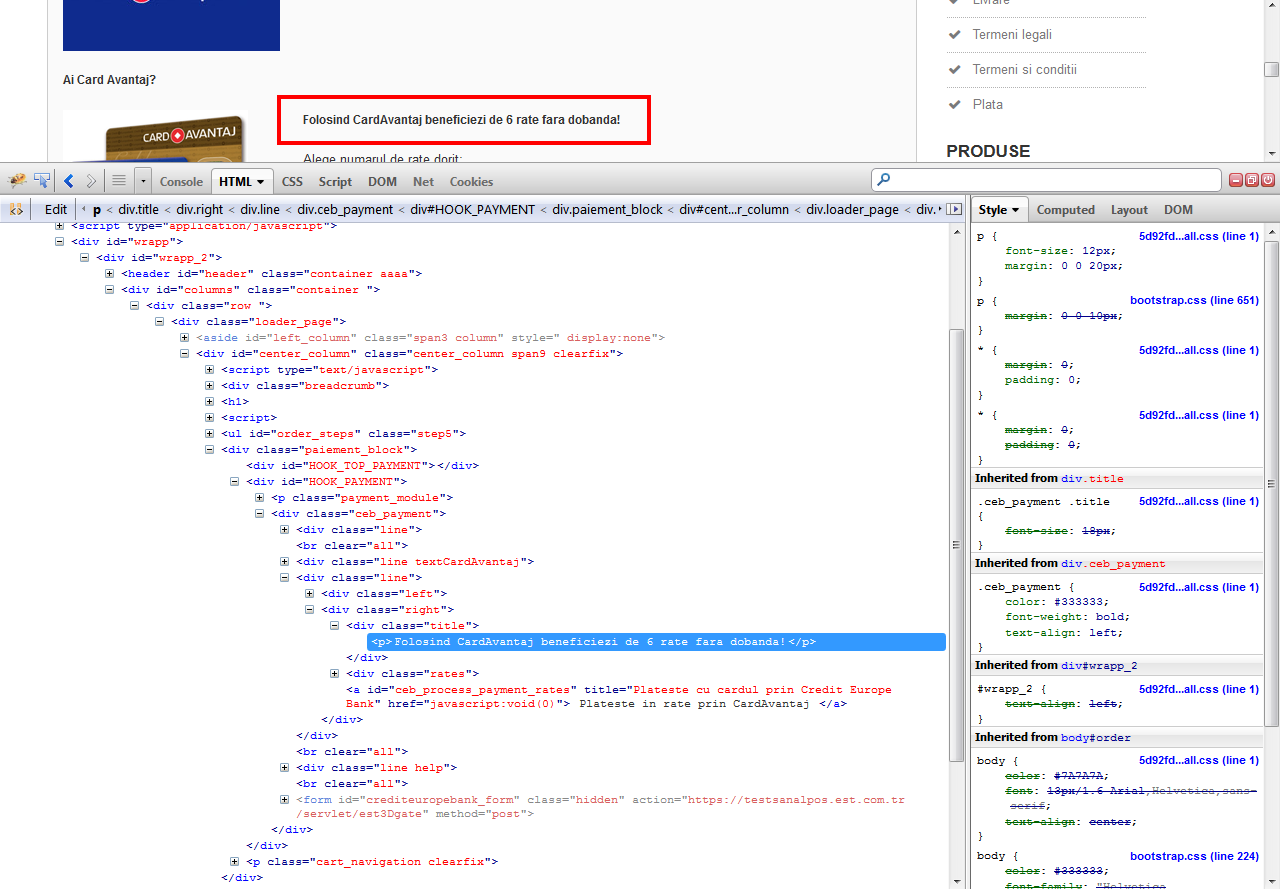Expand the header id="header" node
This screenshot has height=889, width=1280.
tap(110, 273)
